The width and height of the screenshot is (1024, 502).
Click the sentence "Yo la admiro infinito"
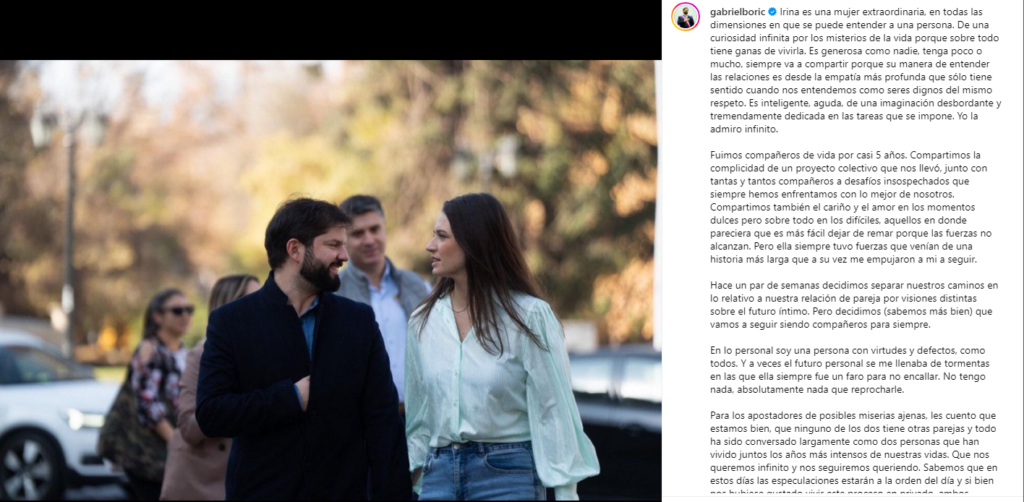pyautogui.click(x=851, y=123)
